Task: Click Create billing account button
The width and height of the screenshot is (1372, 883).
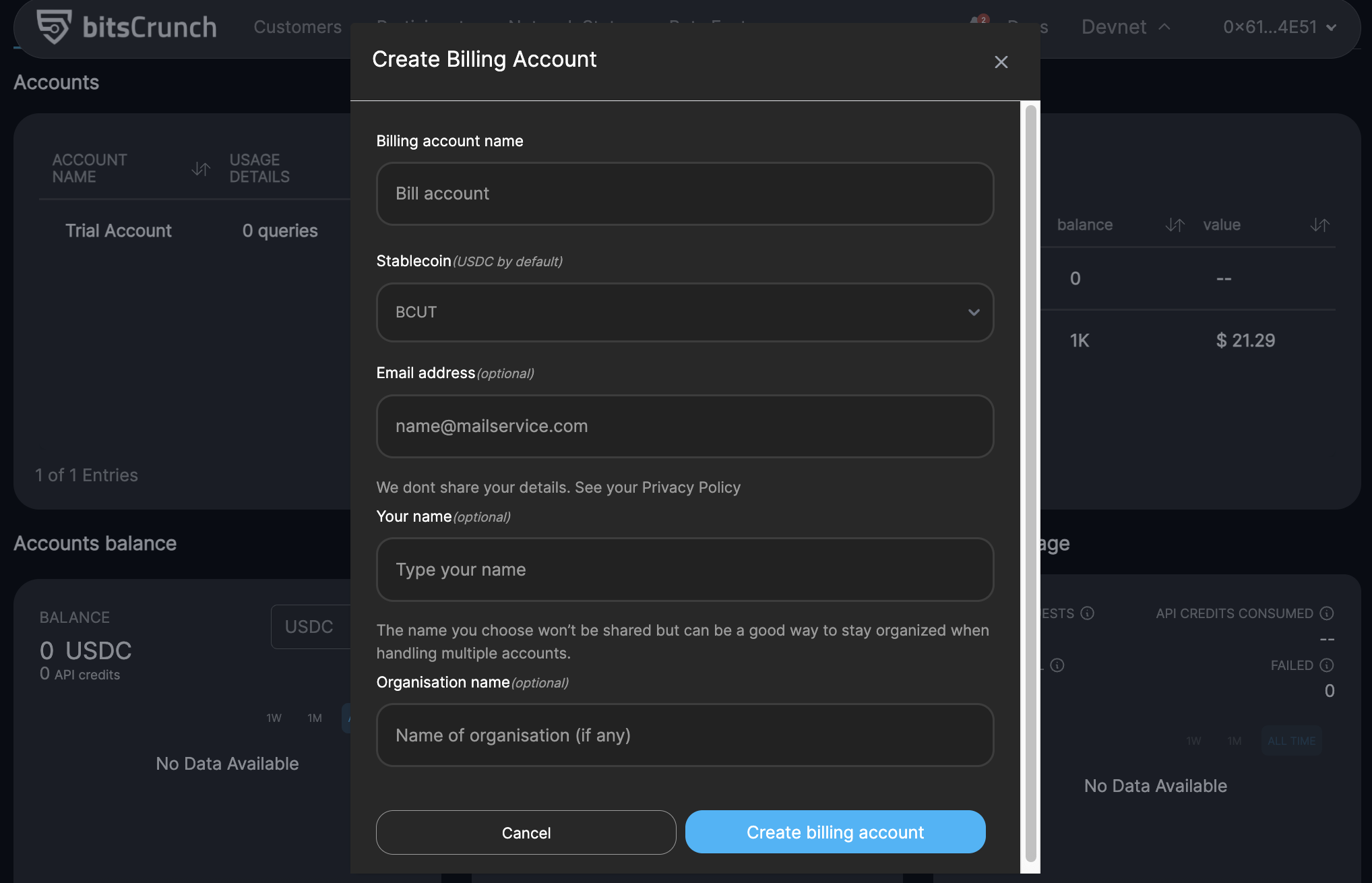Action: coord(835,832)
